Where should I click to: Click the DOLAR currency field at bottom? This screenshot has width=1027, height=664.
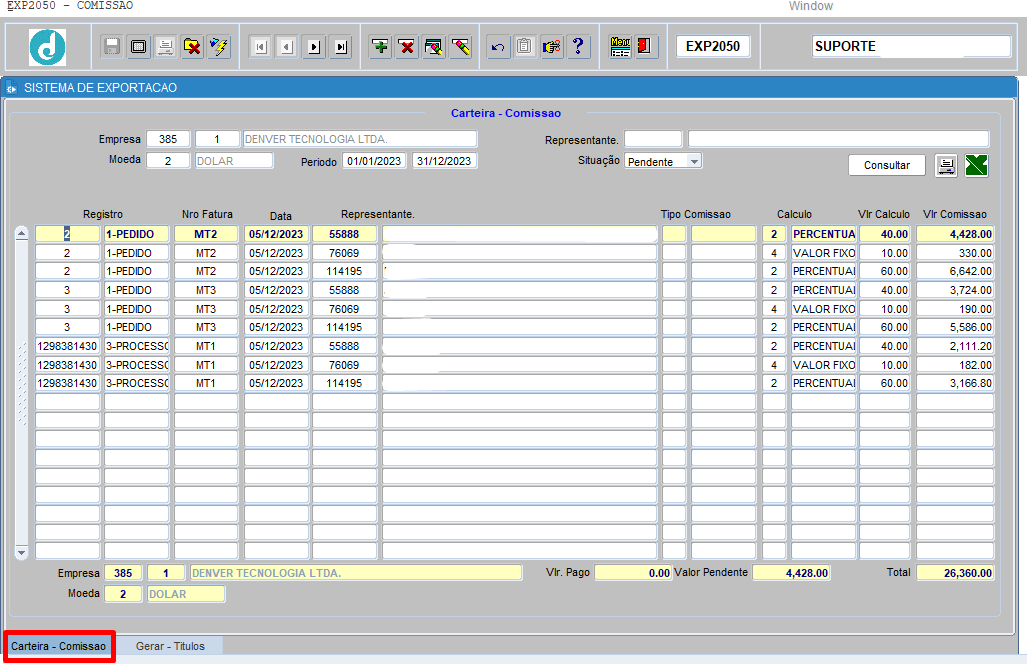point(186,594)
